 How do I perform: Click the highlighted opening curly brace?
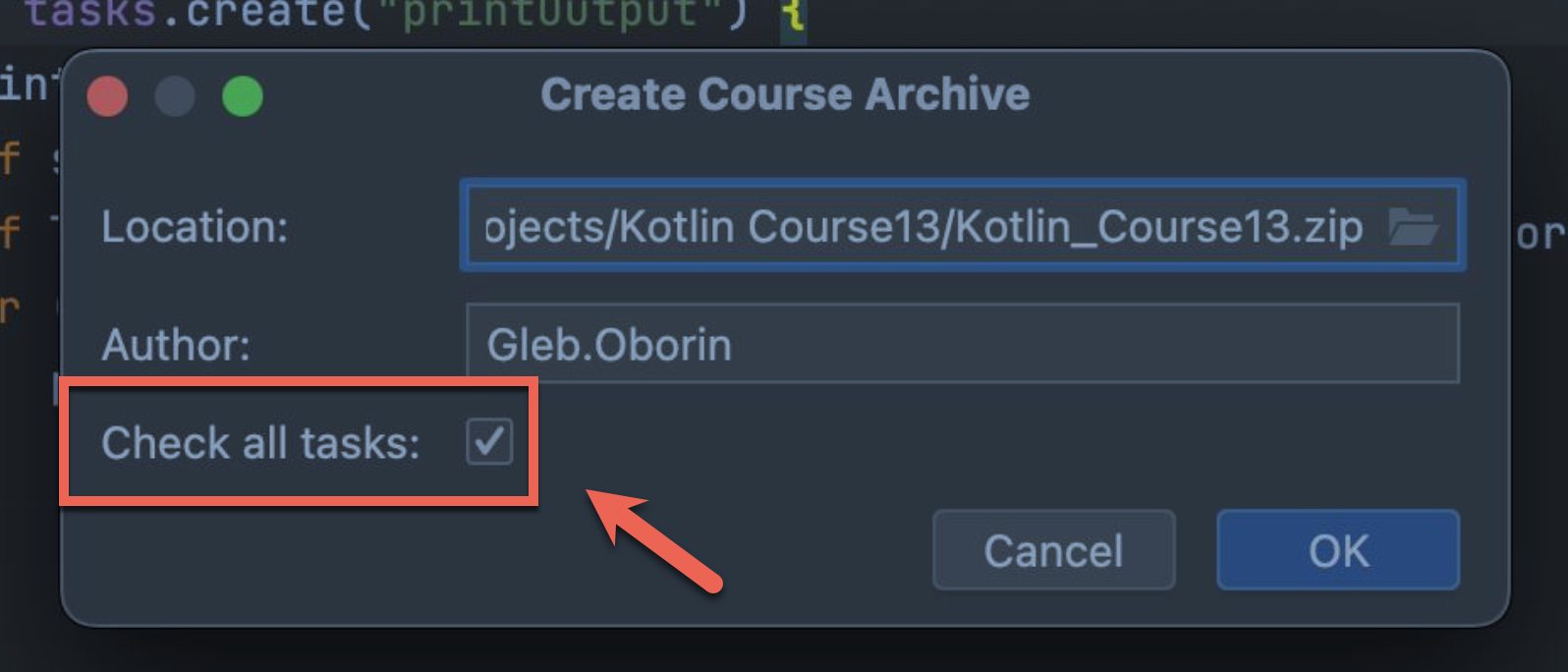(x=794, y=16)
